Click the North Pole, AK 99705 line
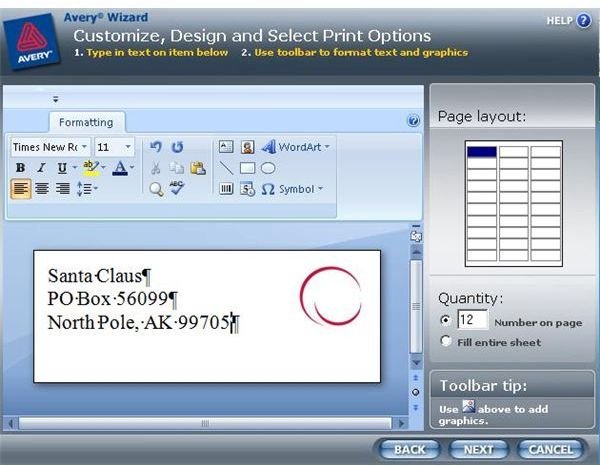The image size is (600, 466). click(143, 322)
